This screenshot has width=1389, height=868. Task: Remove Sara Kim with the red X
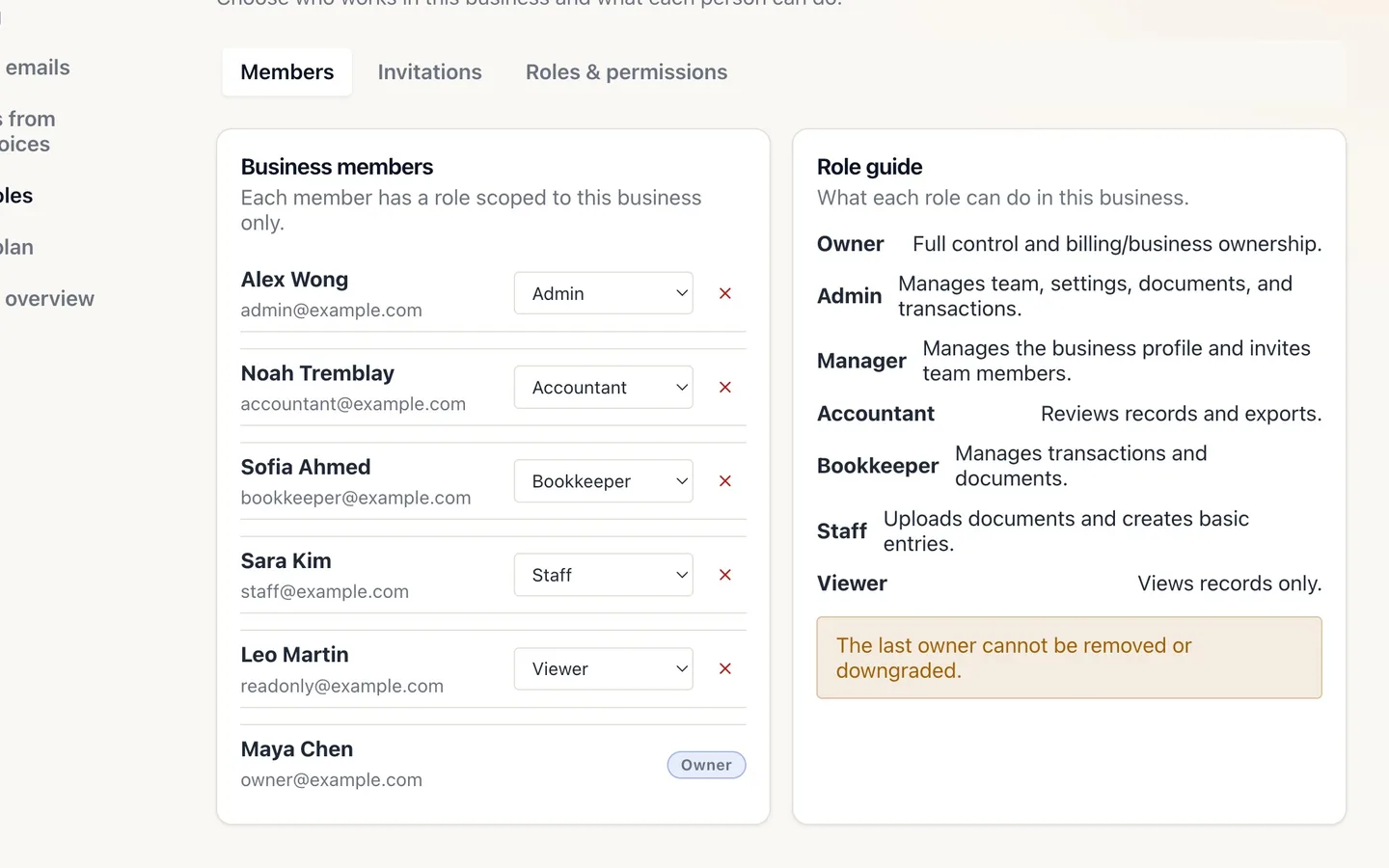click(725, 575)
